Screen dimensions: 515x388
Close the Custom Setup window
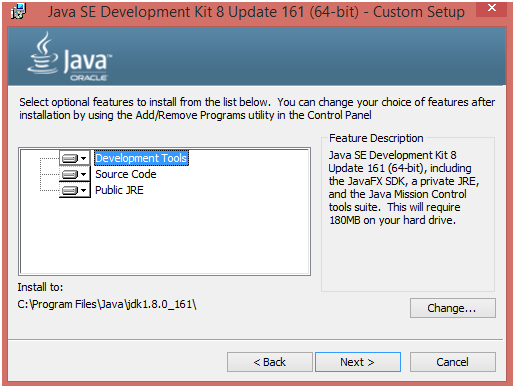tap(492, 9)
